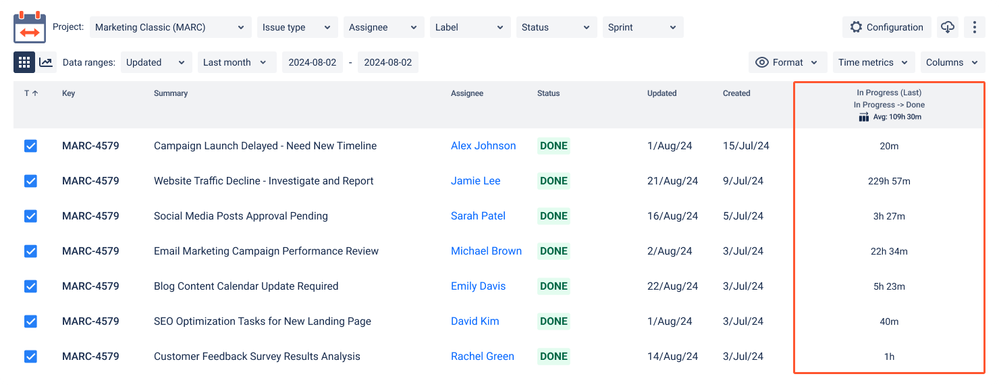Open the Updated data range dropdown

[156, 62]
